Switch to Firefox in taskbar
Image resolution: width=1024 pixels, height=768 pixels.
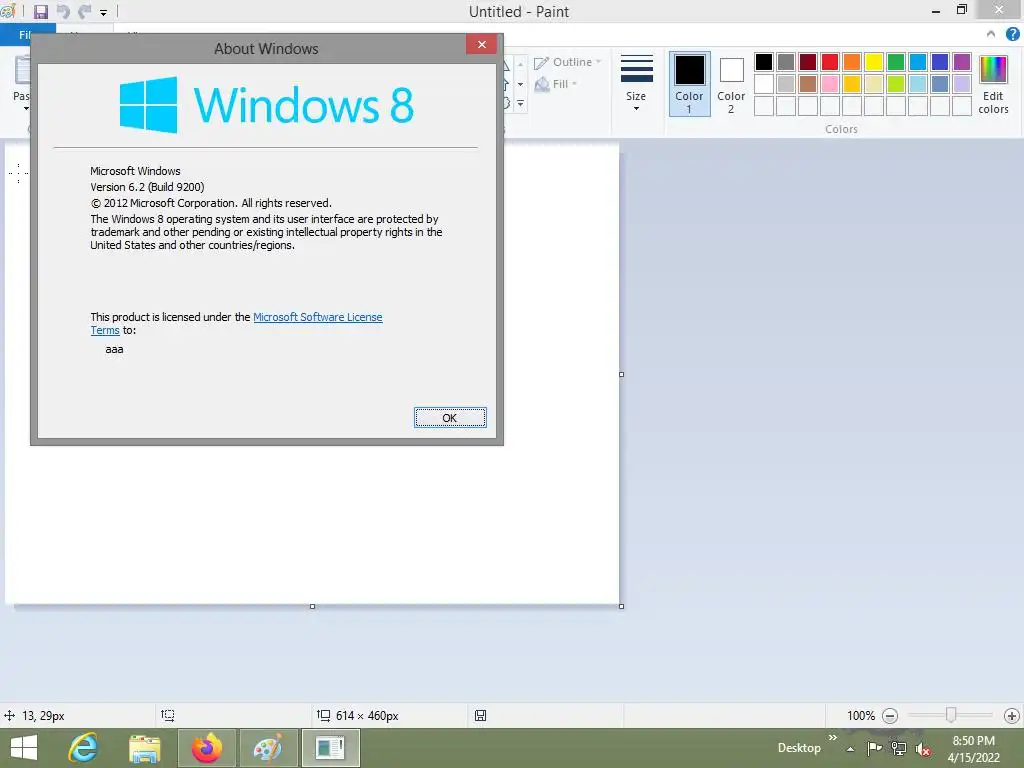point(206,748)
